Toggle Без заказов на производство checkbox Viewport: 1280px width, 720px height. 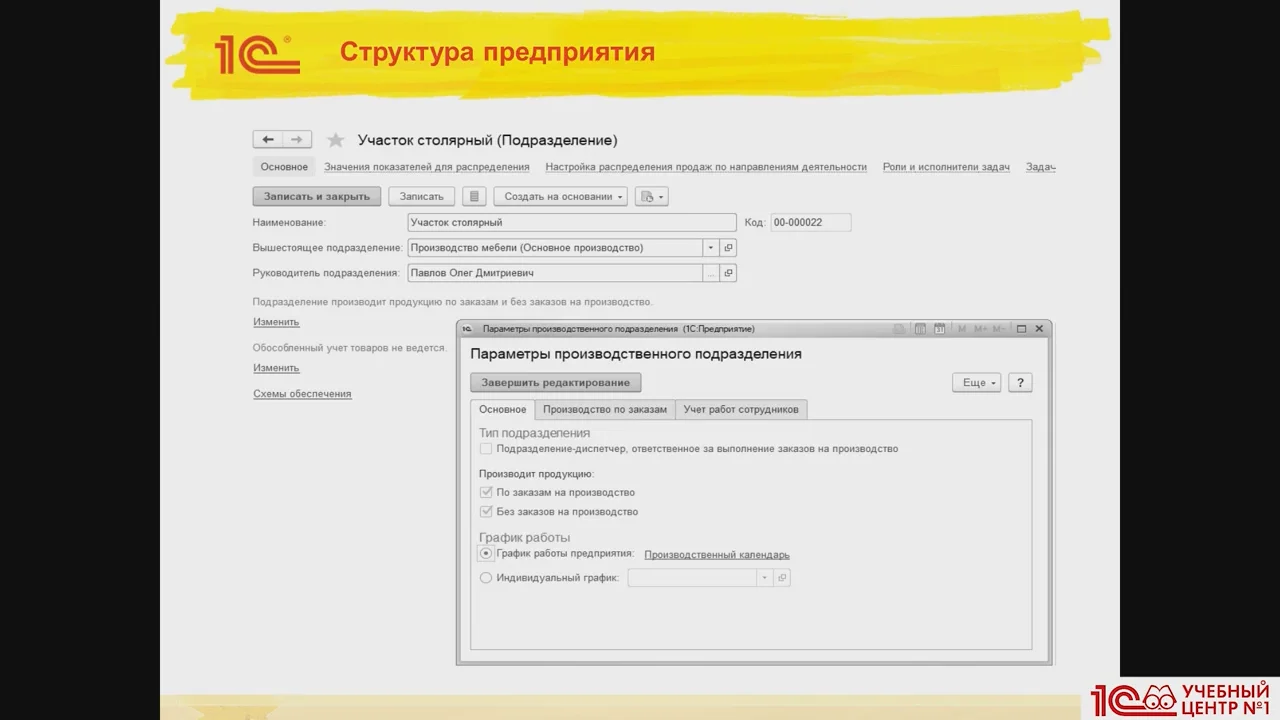pos(486,512)
